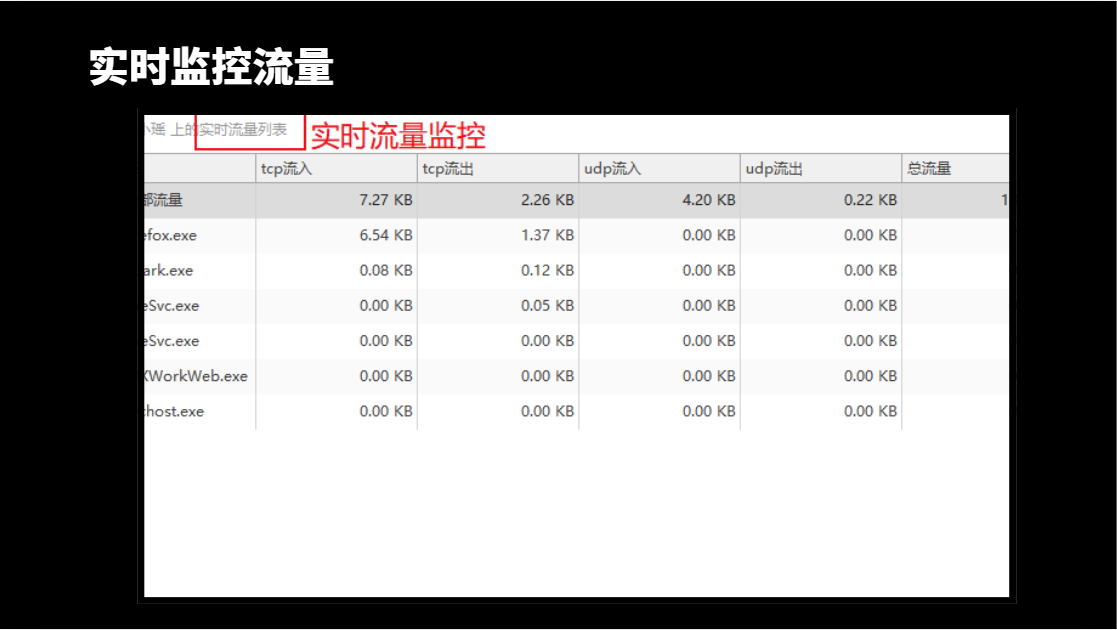Screen dimensions: 1117x630
Task: Click the 0.08 KB tcp流入 cell
Action: coord(336,271)
